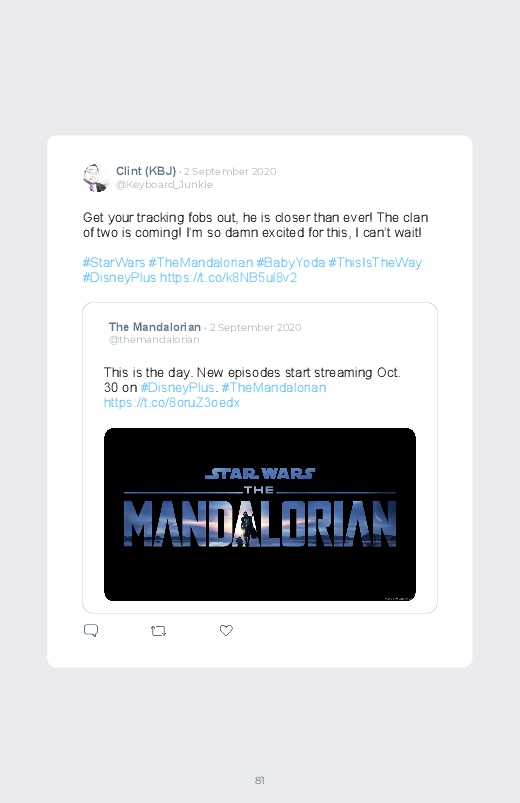Click the @Keyboard_Junkie handle

coord(164,184)
